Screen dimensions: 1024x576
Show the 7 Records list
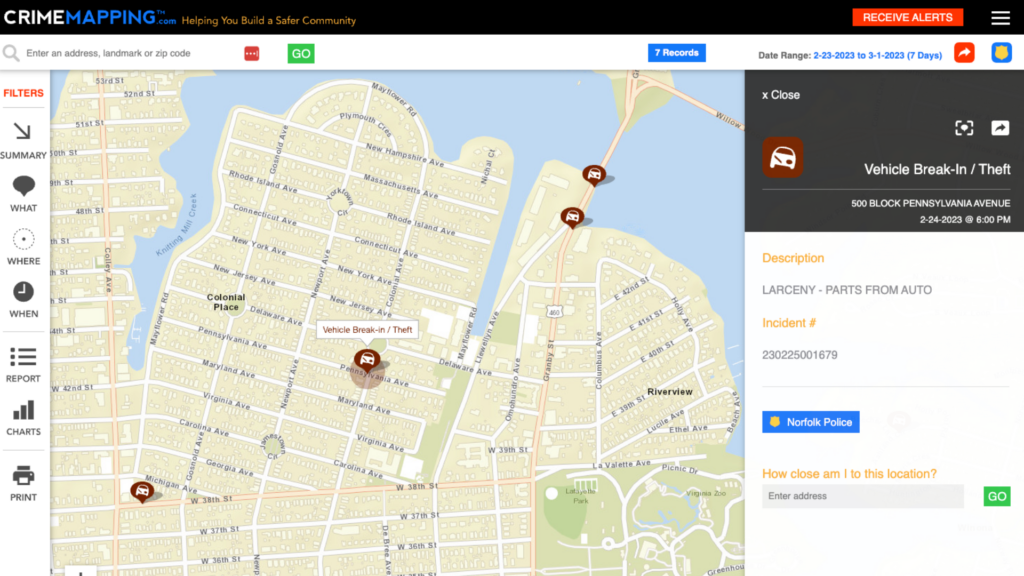tap(677, 52)
